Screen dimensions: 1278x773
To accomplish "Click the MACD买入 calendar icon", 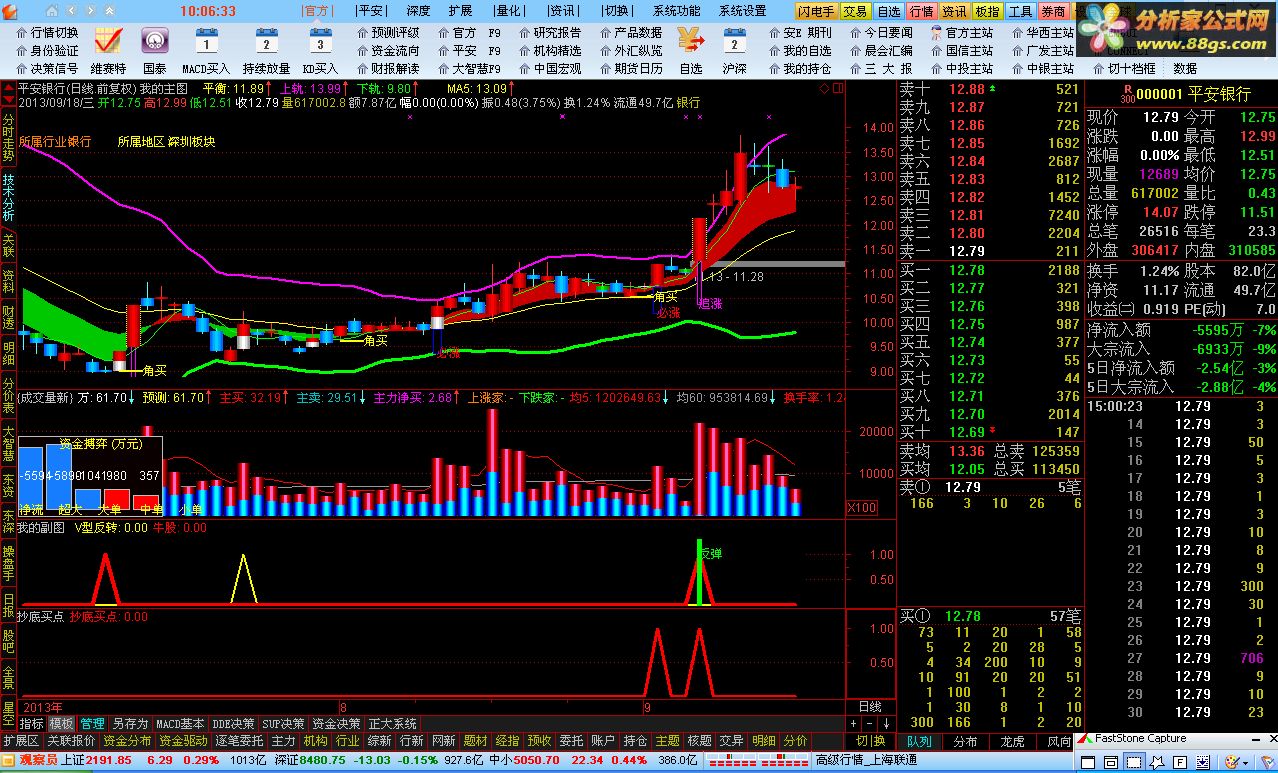I will coord(207,42).
